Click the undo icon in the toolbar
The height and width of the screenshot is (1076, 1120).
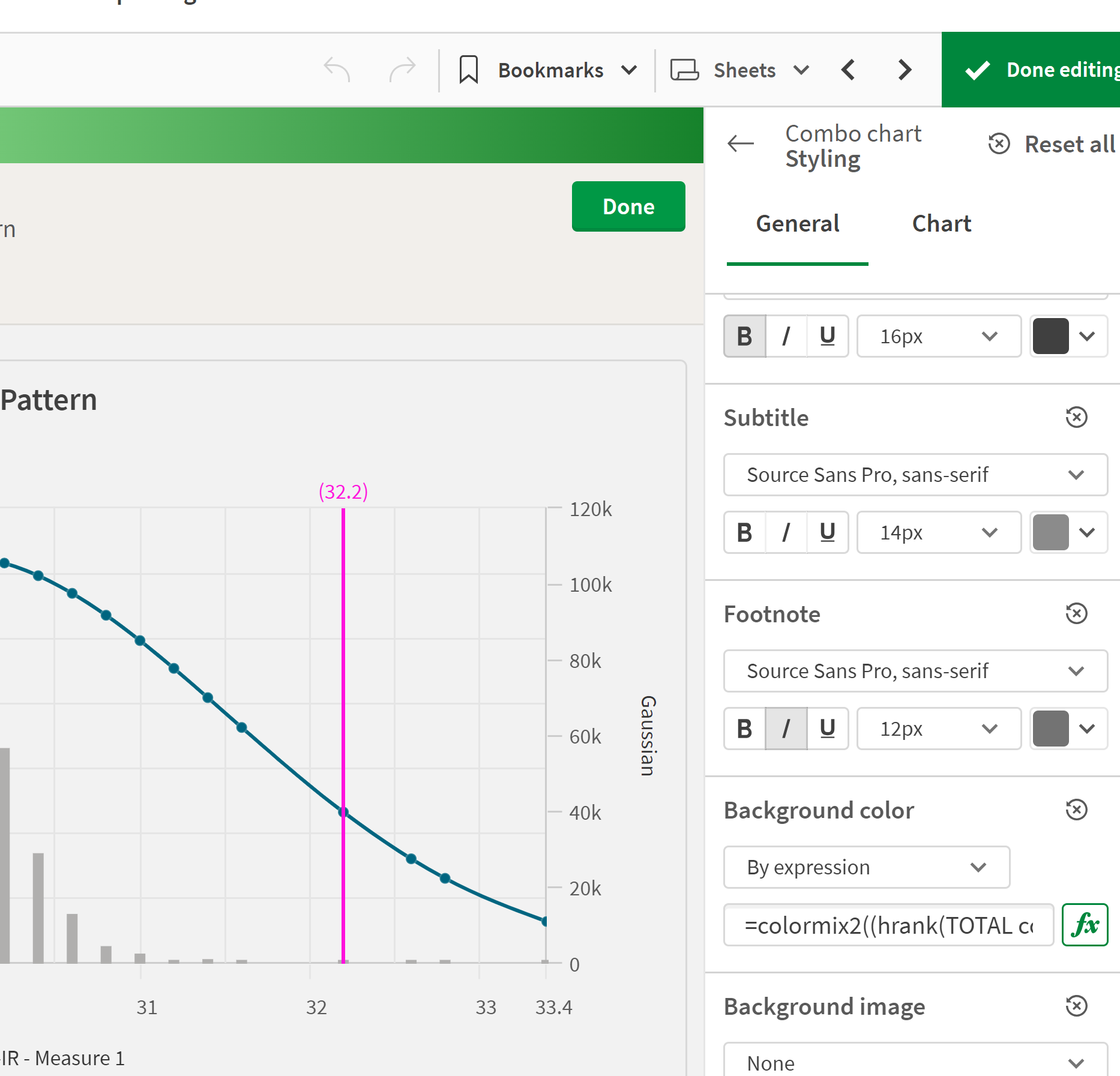click(337, 69)
